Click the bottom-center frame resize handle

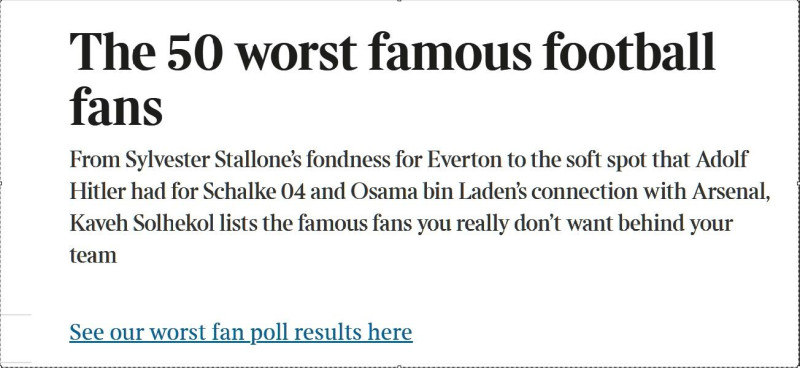399,366
